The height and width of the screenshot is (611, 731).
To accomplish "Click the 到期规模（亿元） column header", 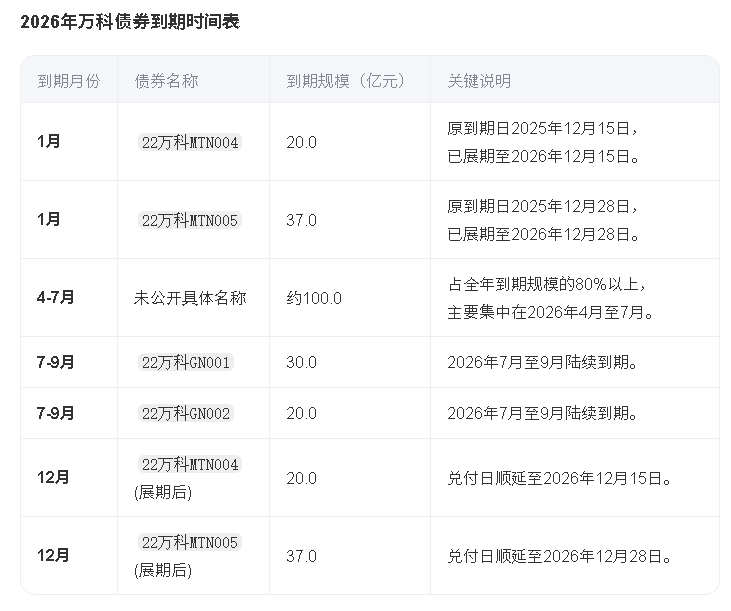I will click(x=345, y=81).
